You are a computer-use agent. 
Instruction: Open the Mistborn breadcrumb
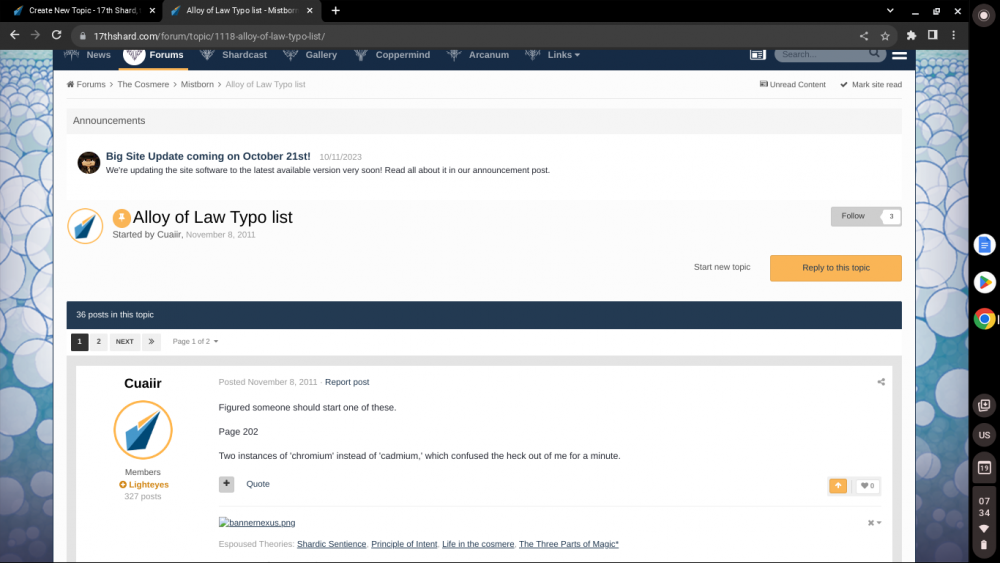point(197,84)
